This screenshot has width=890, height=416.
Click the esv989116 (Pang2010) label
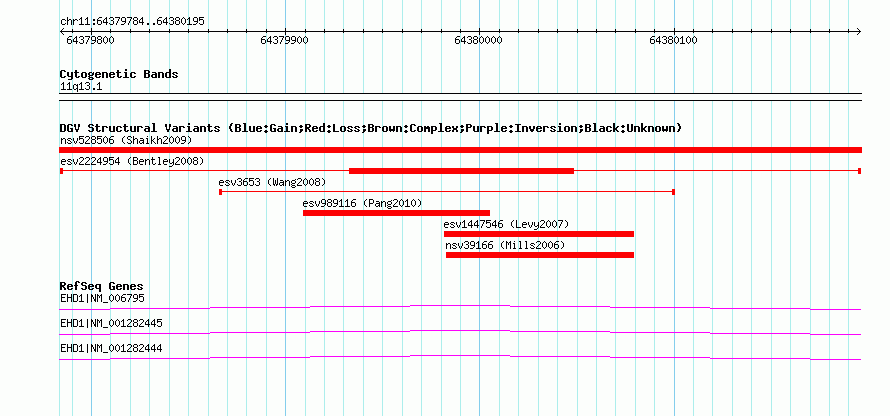pos(363,203)
